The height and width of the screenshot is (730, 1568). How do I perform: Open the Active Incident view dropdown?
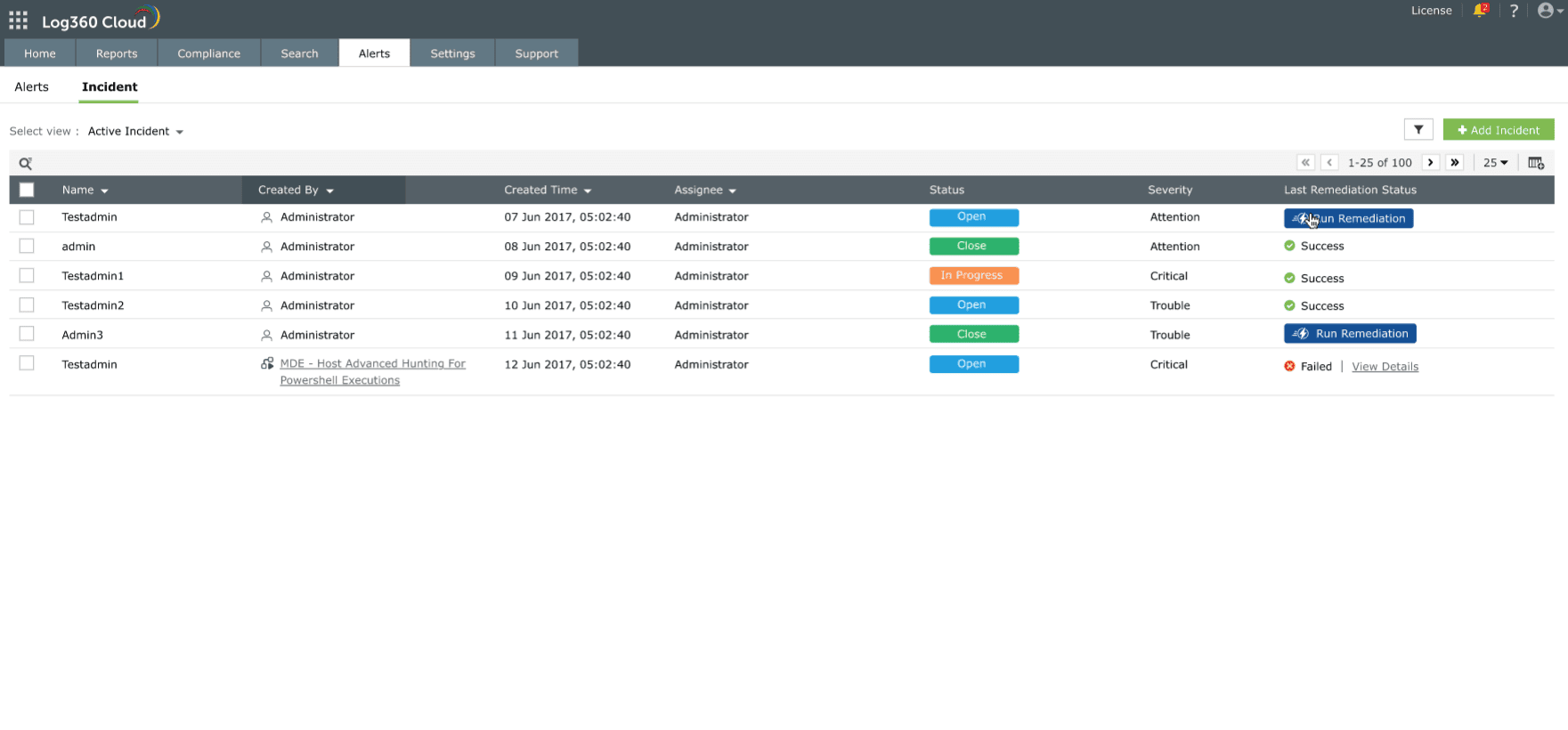135,131
